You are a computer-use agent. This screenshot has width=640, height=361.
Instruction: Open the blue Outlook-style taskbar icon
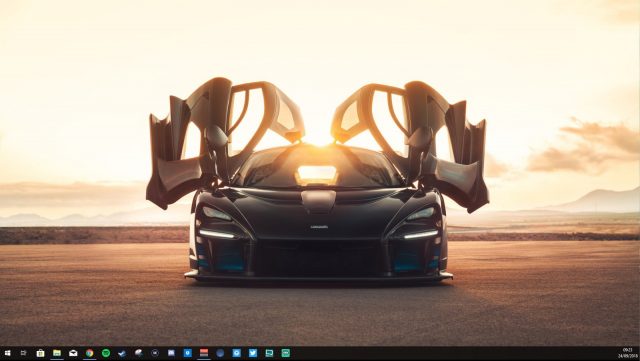(187, 353)
